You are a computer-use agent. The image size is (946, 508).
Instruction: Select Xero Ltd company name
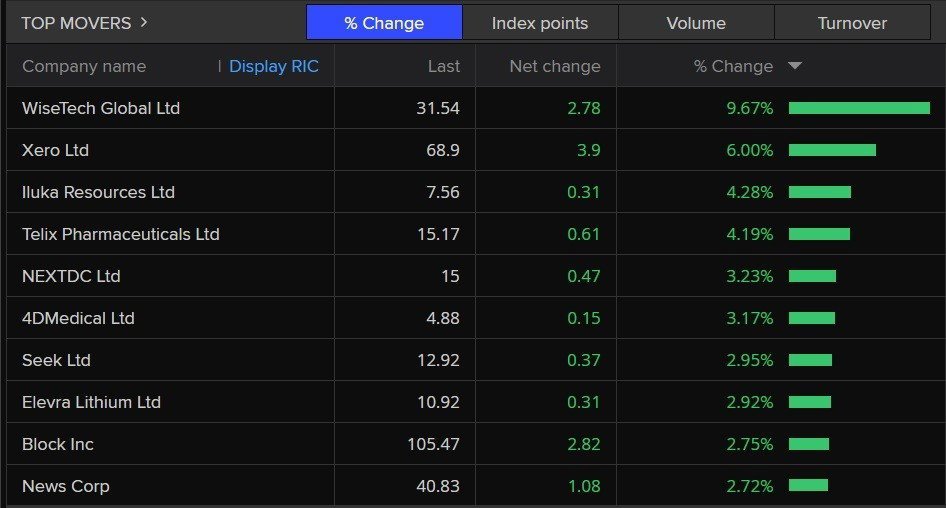(x=56, y=150)
